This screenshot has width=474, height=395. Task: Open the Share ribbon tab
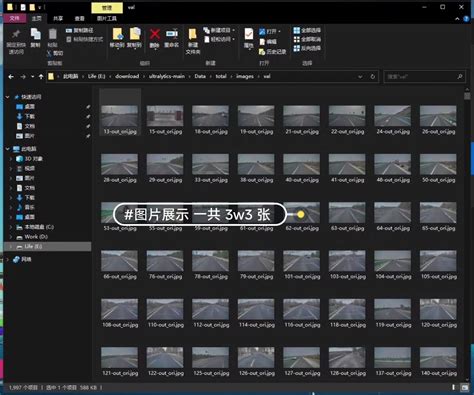point(58,18)
